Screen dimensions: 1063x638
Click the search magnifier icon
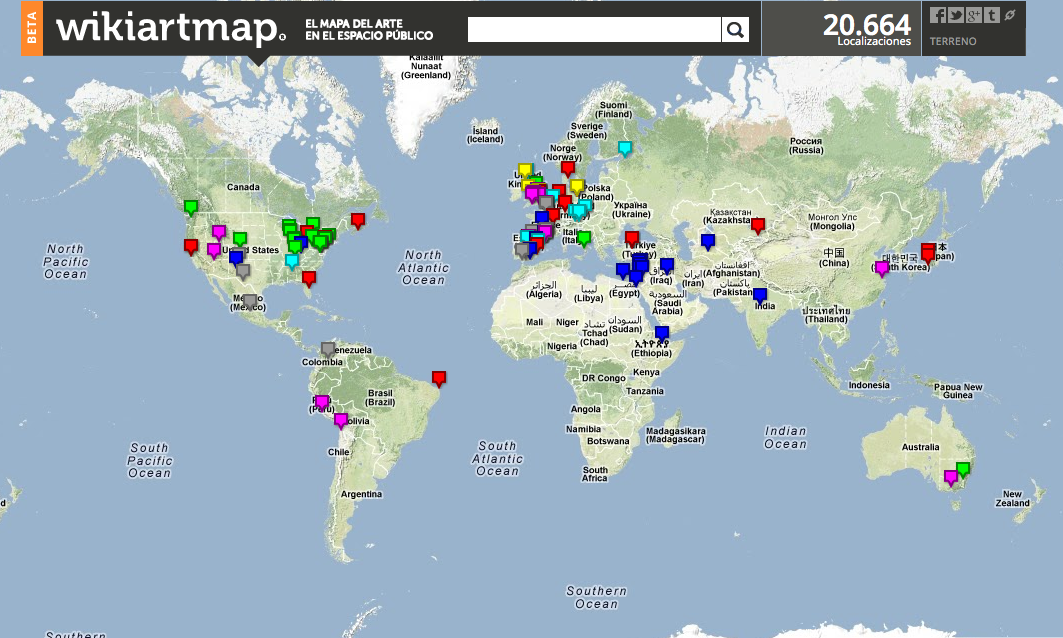click(x=736, y=29)
